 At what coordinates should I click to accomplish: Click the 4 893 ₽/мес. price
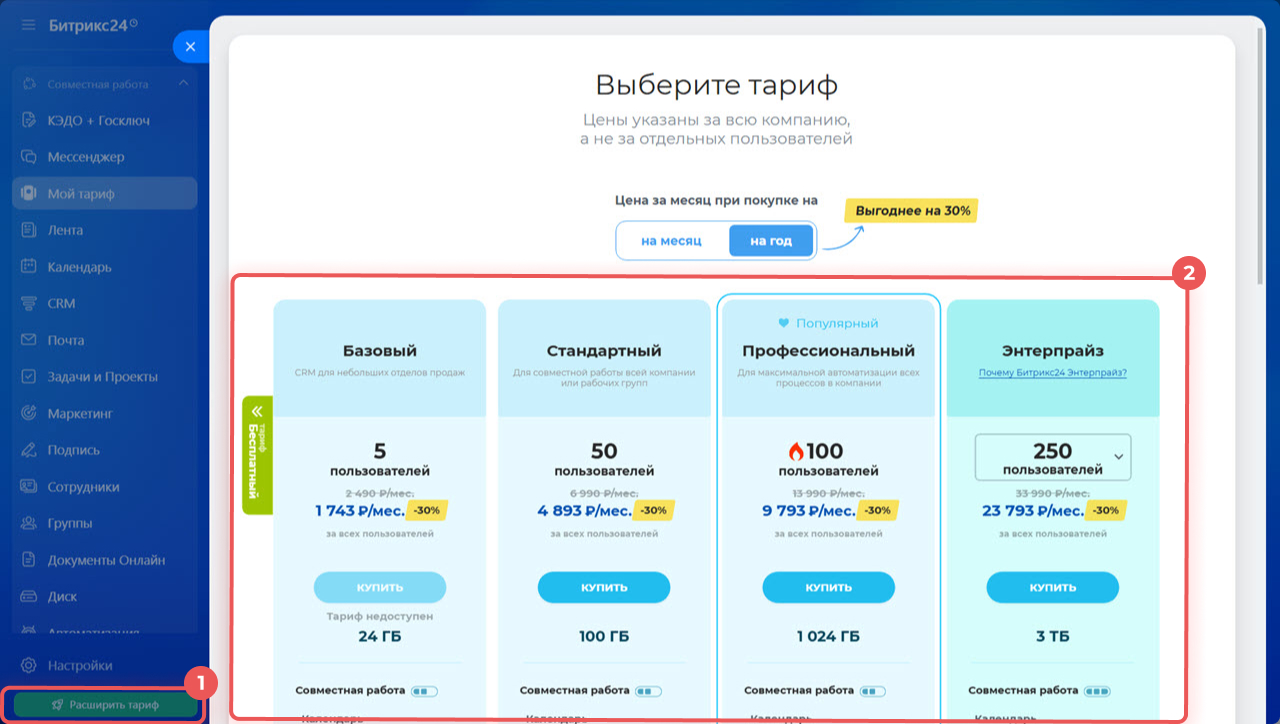(x=585, y=511)
